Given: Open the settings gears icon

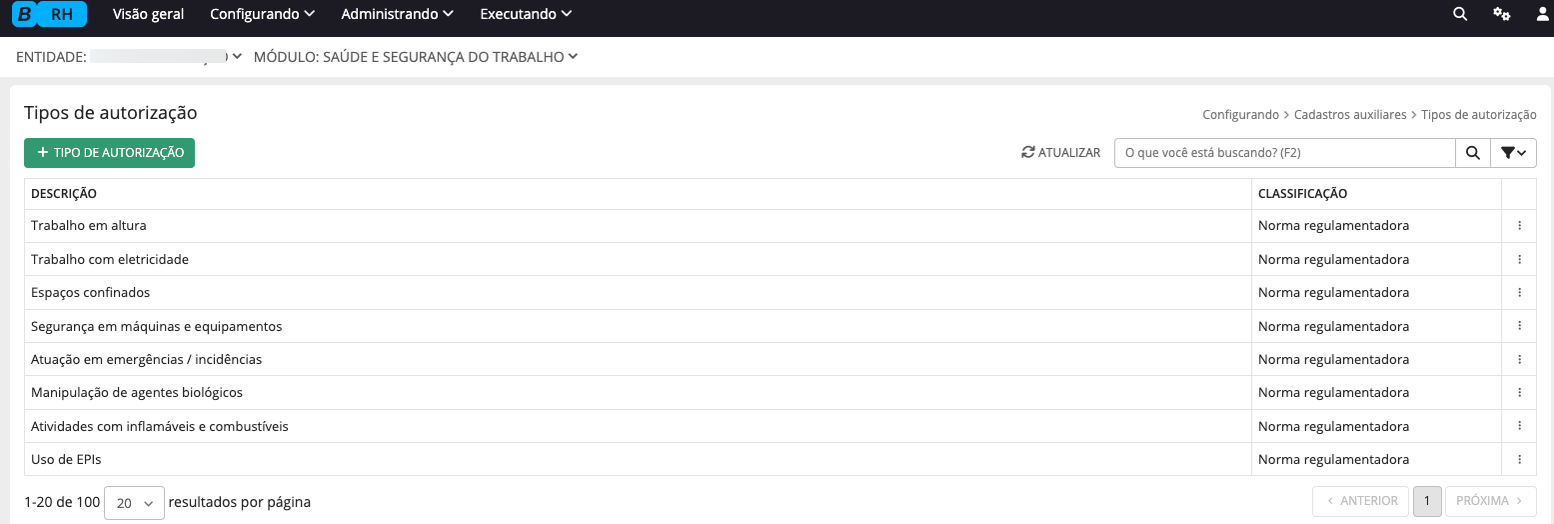Looking at the screenshot, I should click(x=1501, y=14).
